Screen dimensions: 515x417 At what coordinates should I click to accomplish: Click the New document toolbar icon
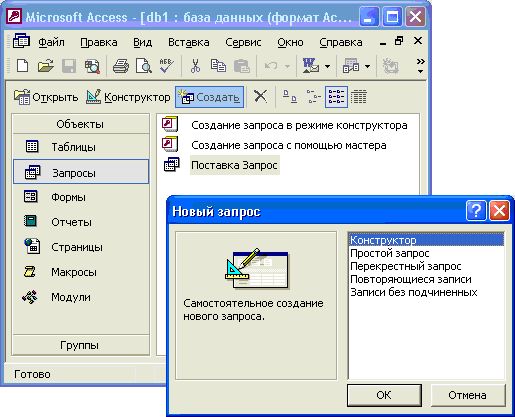pyautogui.click(x=22, y=66)
